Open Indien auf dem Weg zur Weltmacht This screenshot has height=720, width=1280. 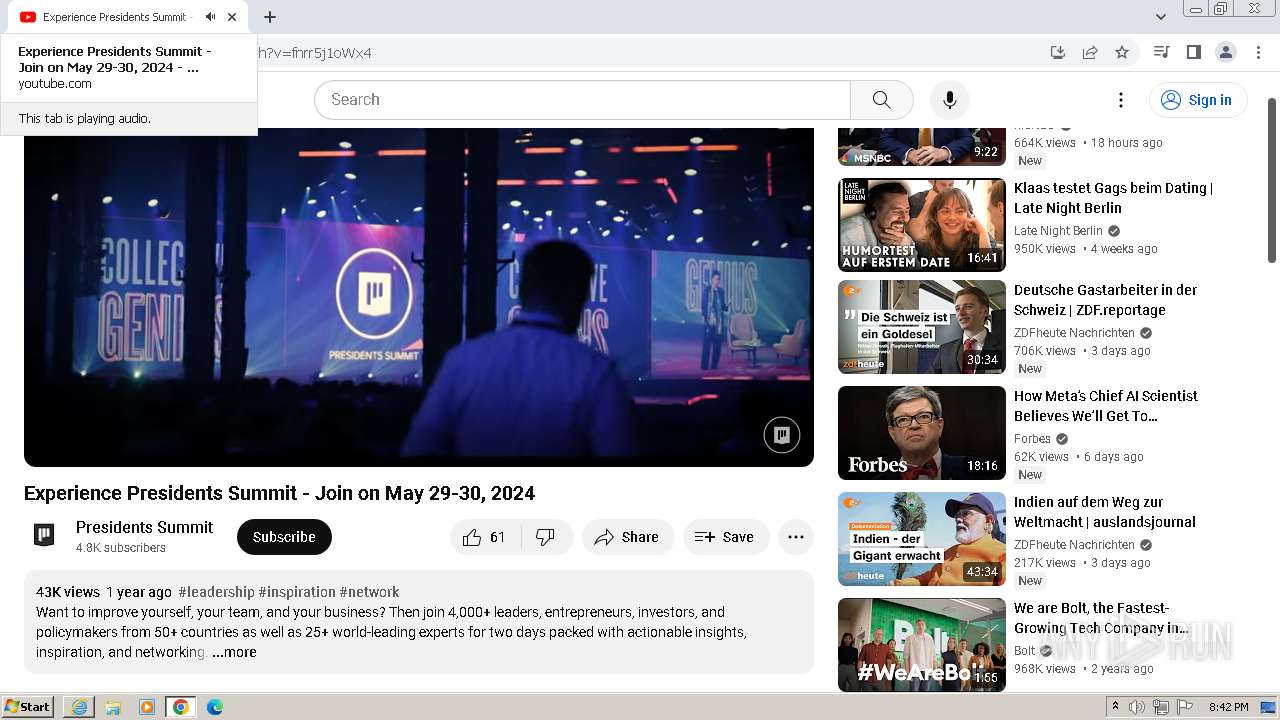(x=1105, y=512)
